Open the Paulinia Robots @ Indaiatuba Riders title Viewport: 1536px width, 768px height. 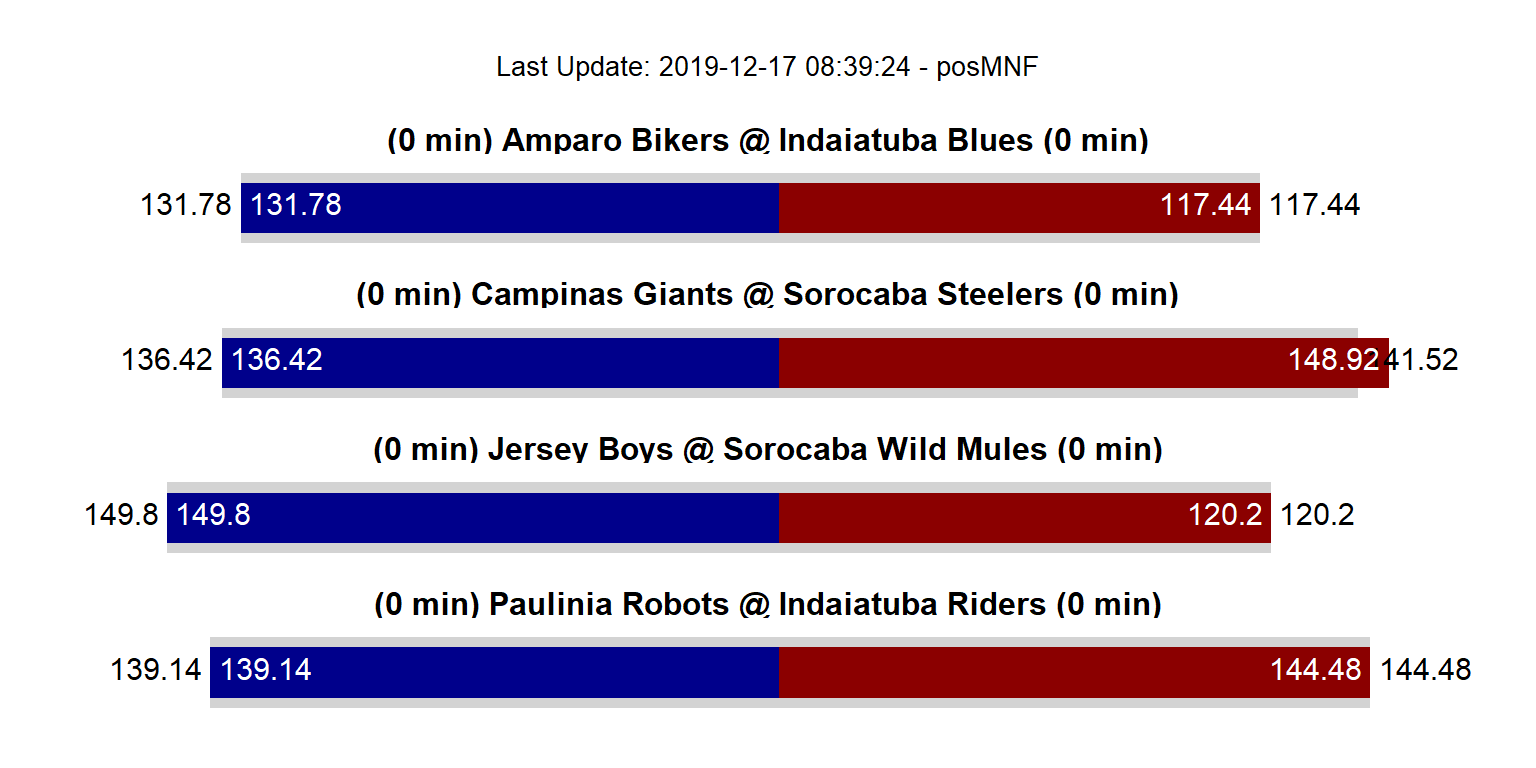[x=767, y=605]
